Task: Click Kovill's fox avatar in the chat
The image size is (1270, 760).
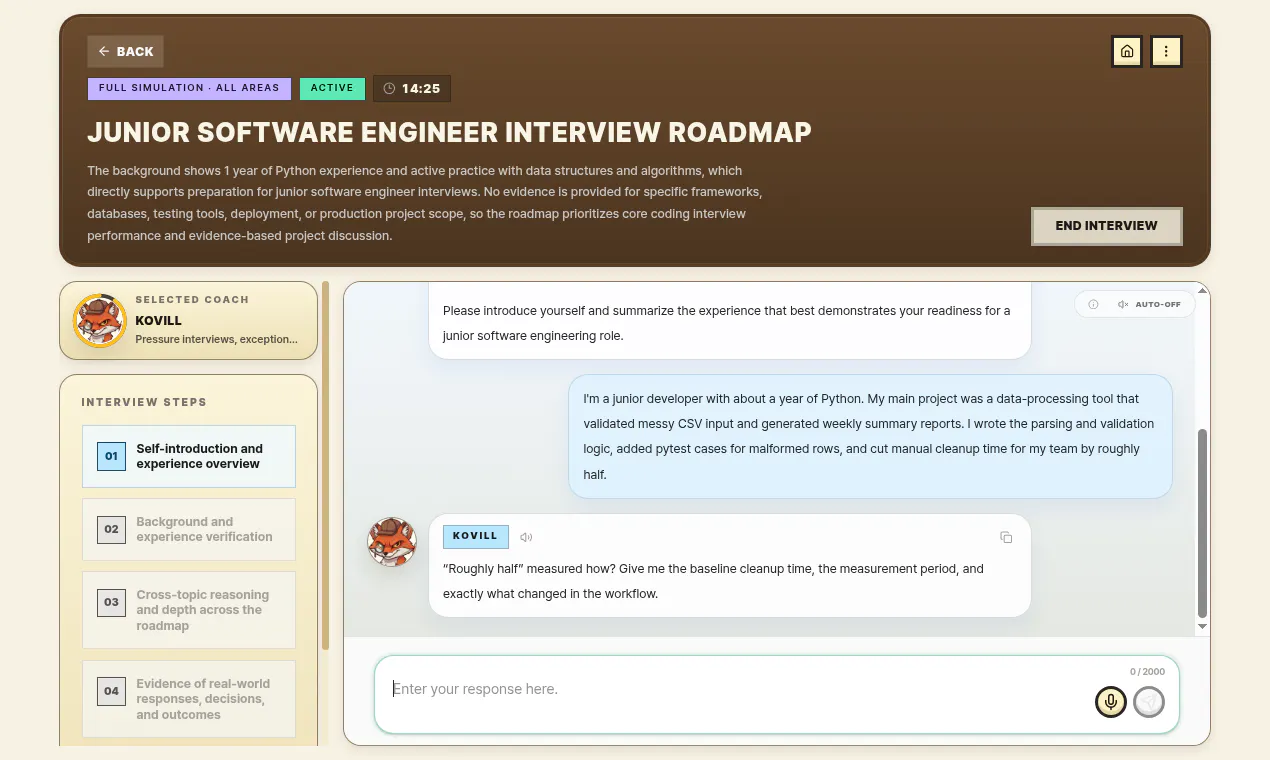Action: (392, 541)
